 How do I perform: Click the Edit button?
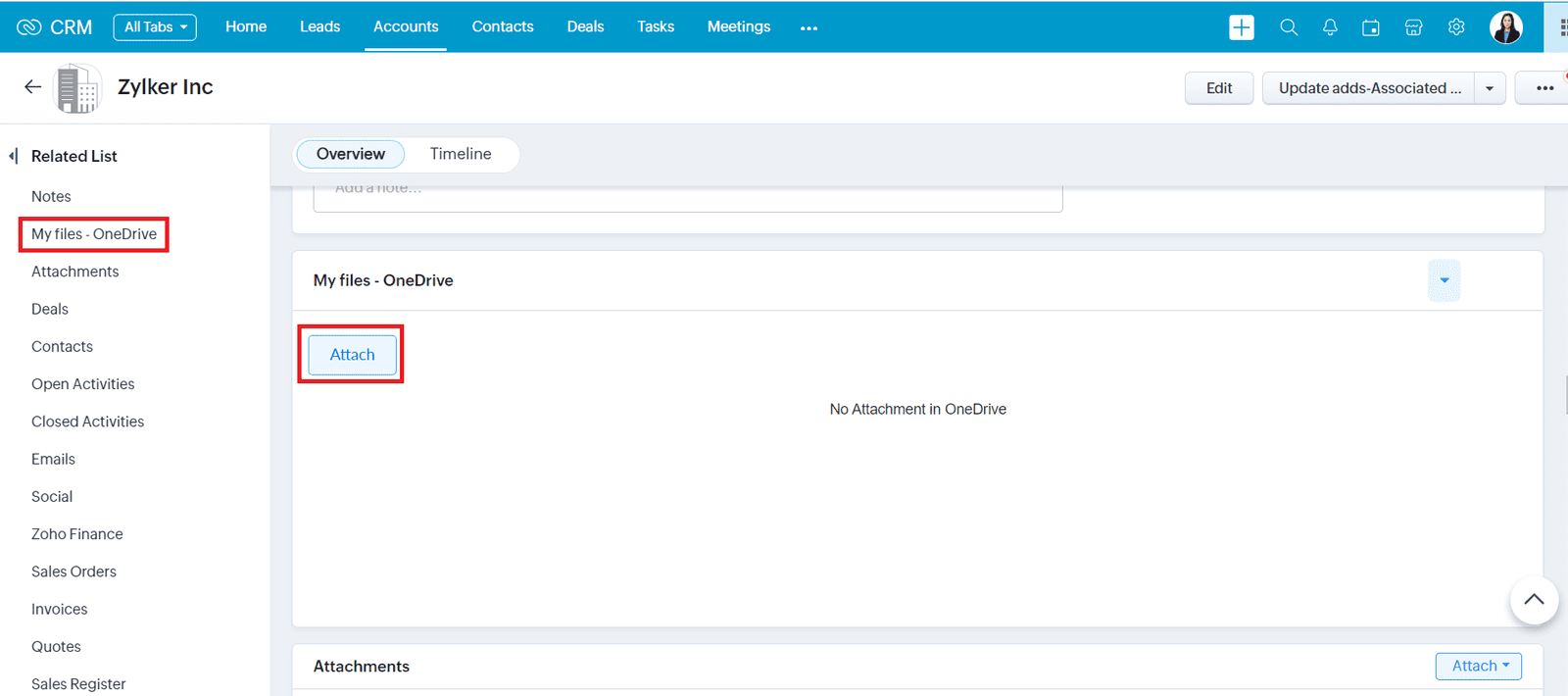pyautogui.click(x=1219, y=88)
